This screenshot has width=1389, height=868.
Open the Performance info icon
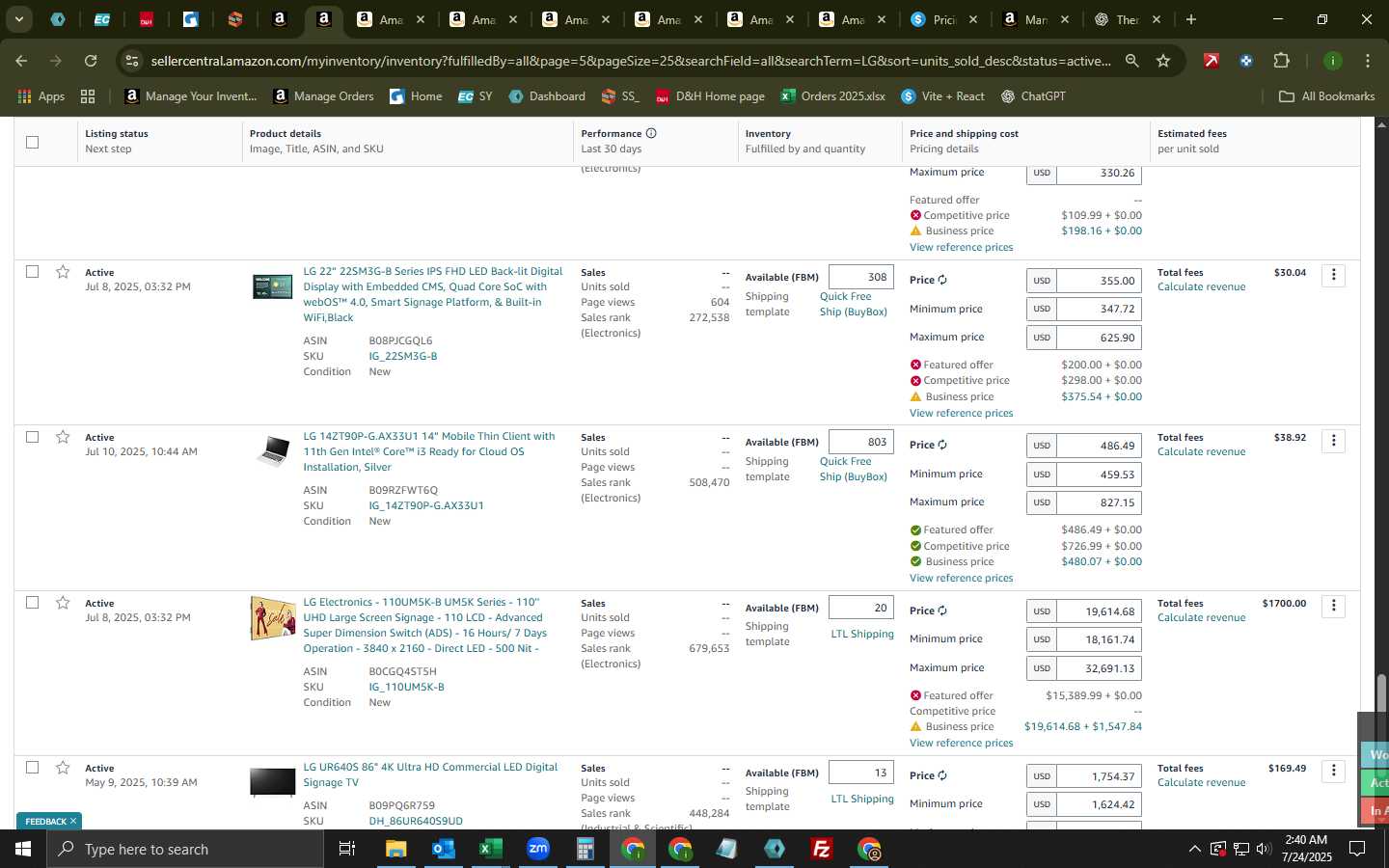click(x=651, y=133)
